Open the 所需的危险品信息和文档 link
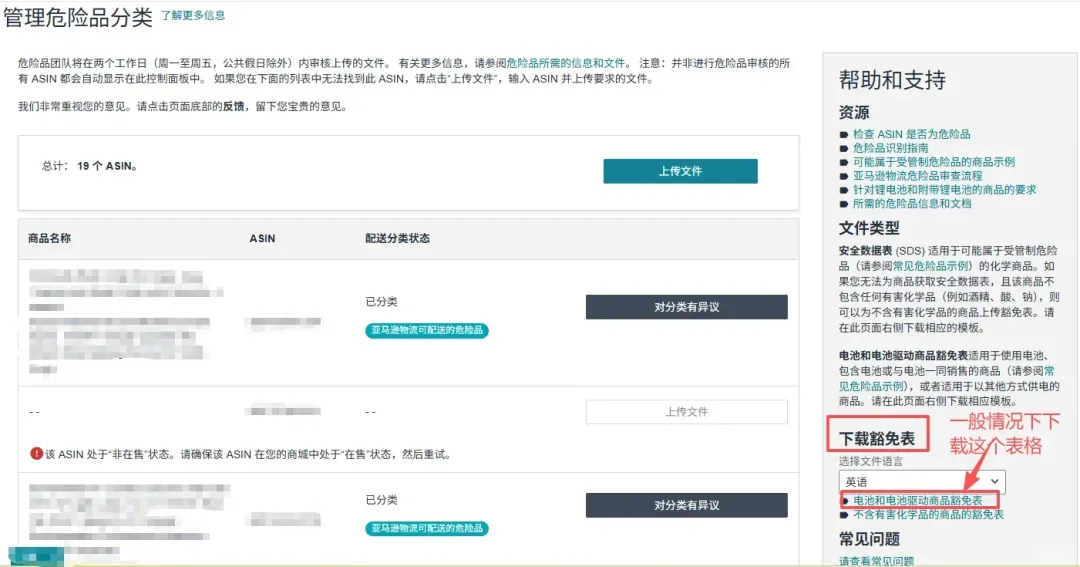The image size is (1080, 567). pos(912,203)
